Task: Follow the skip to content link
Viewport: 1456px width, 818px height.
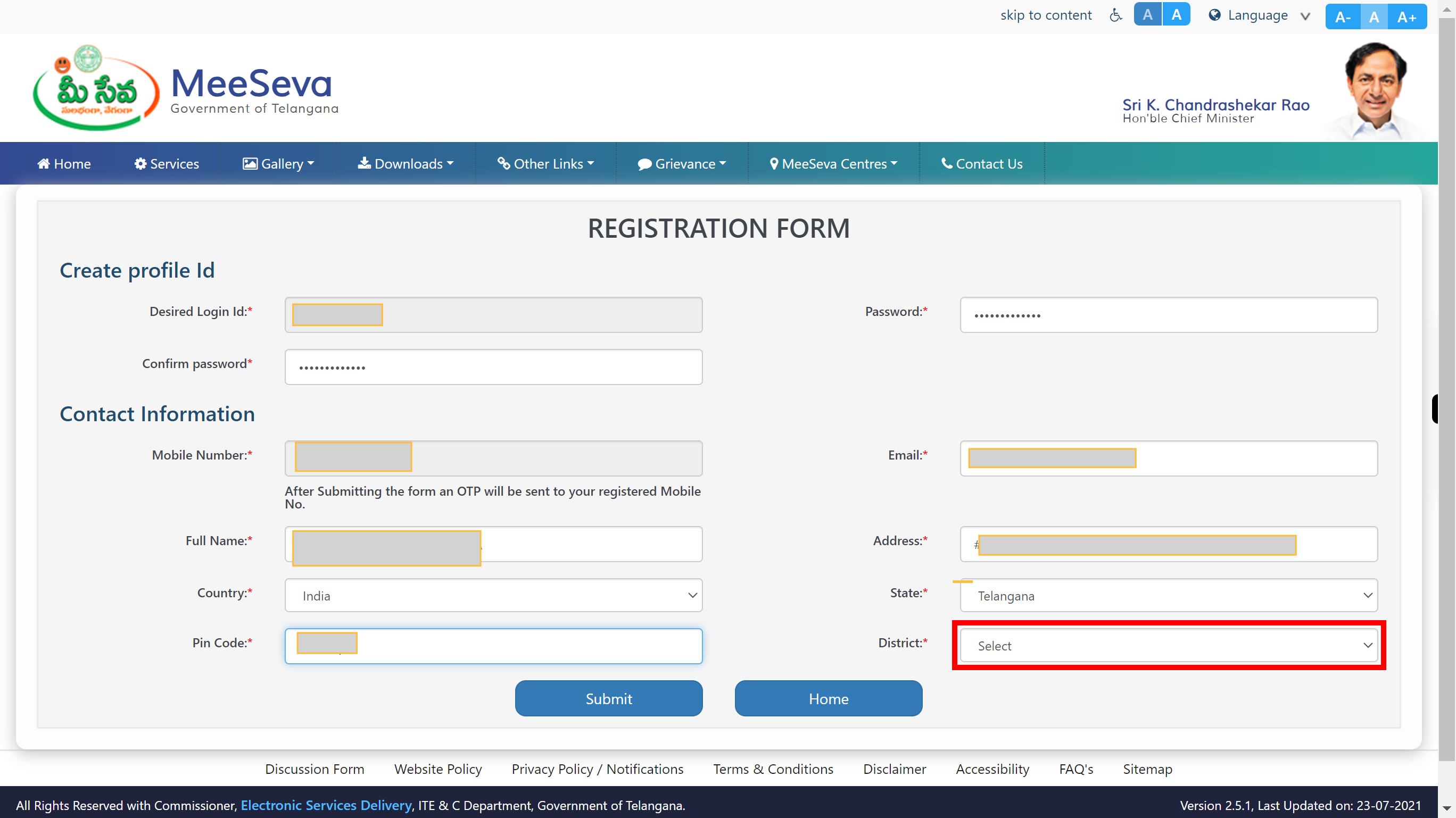Action: pyautogui.click(x=1046, y=15)
